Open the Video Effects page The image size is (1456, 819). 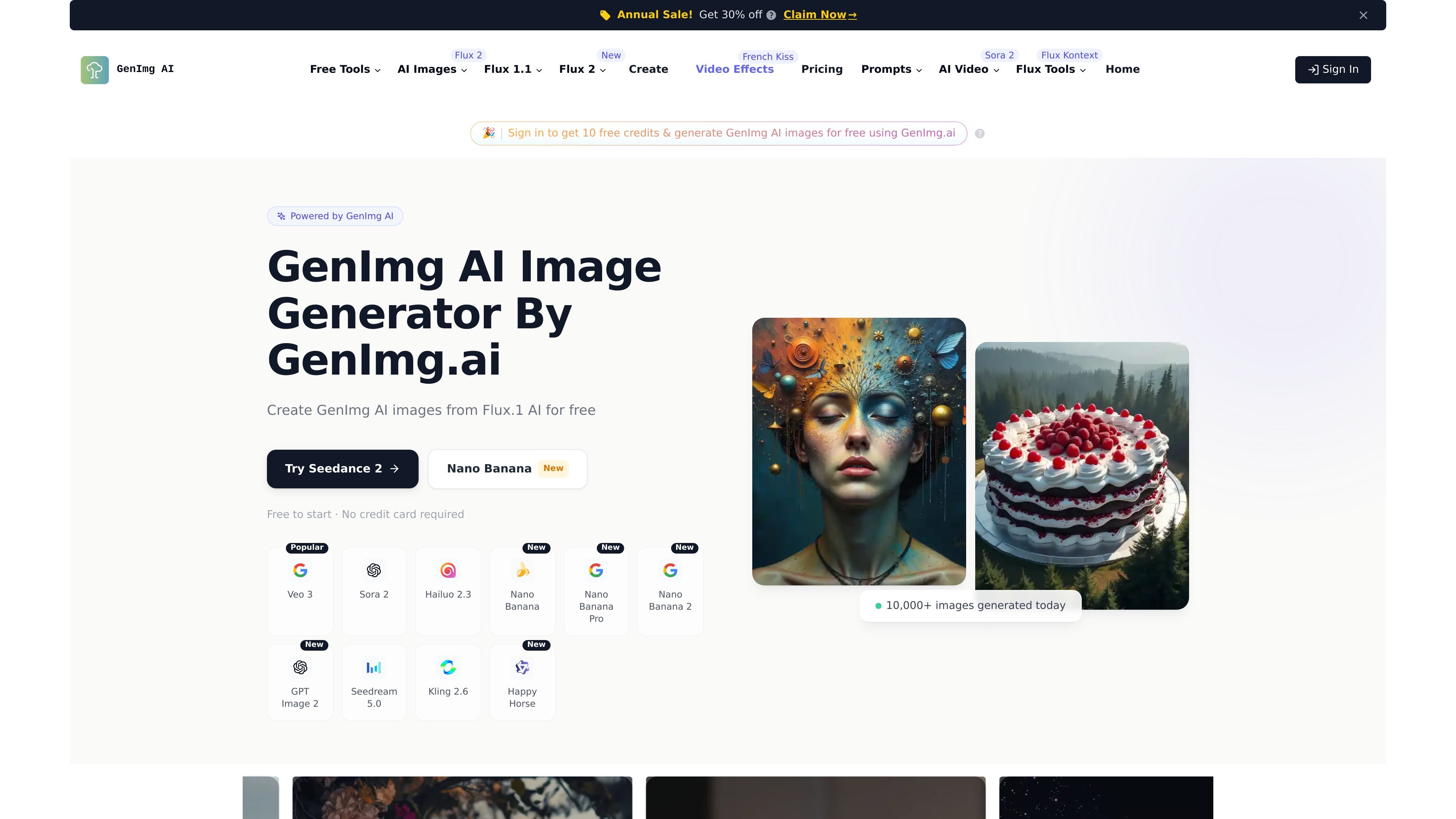click(734, 69)
